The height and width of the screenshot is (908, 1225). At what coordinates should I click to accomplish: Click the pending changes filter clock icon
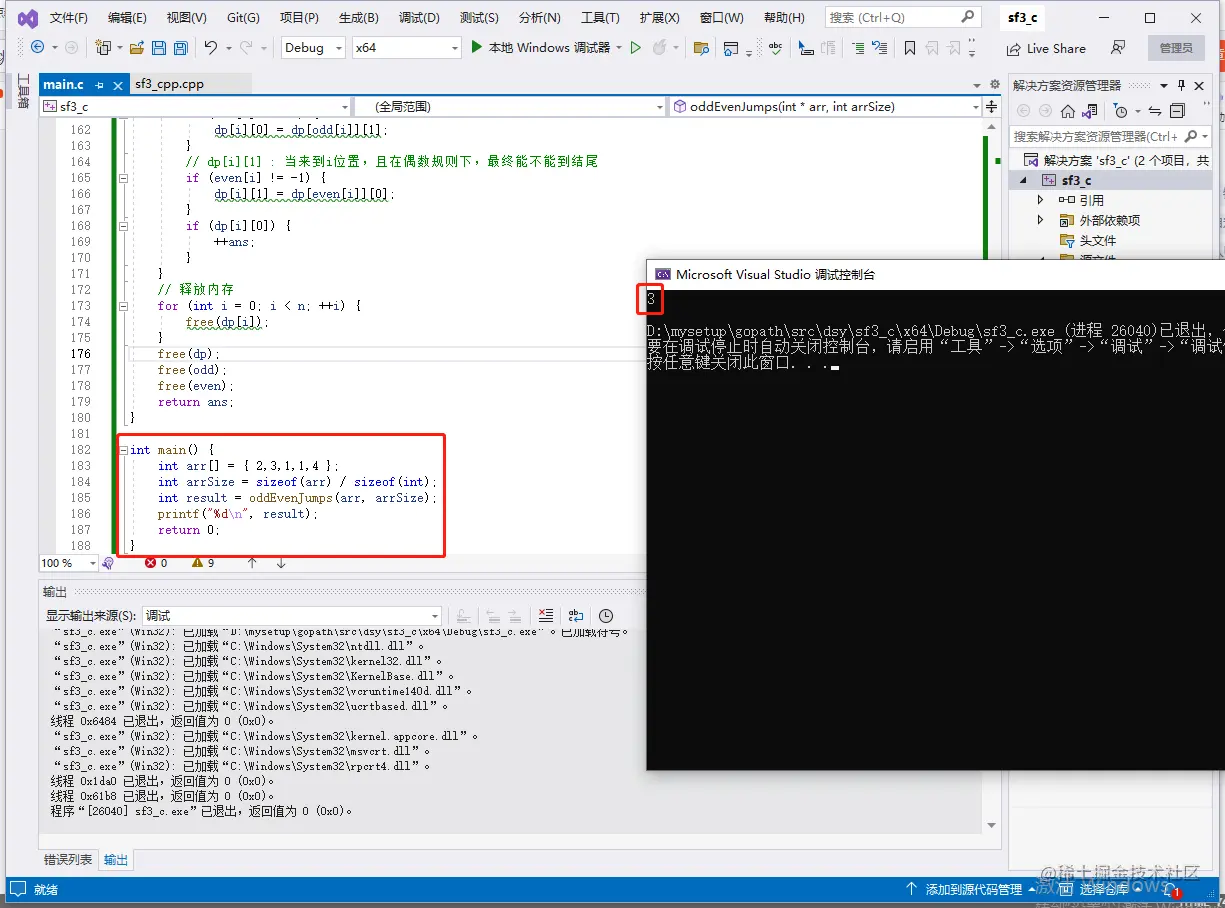coord(1121,111)
